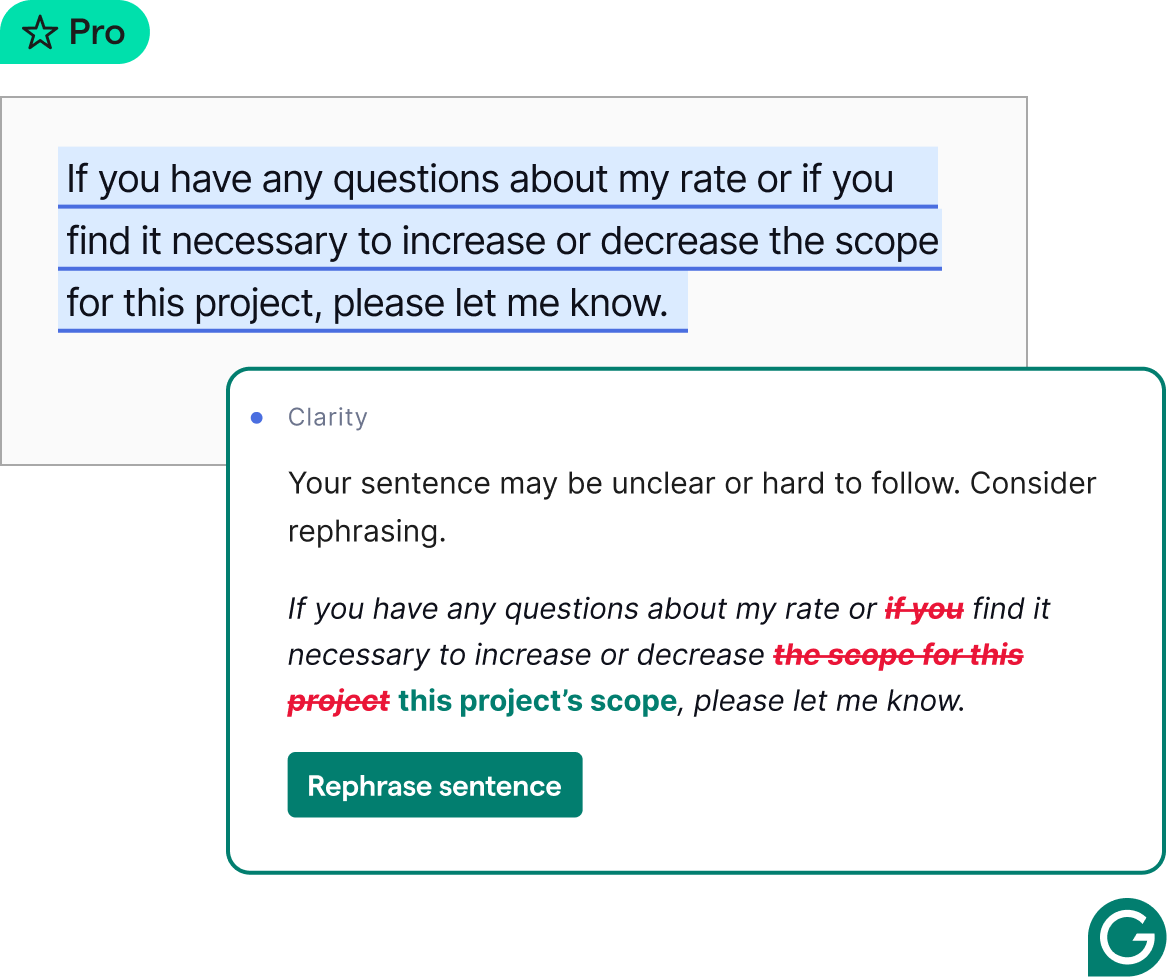Click the crossed-out words if you
This screenshot has height=977, width=1168.
pyautogui.click(x=923, y=608)
